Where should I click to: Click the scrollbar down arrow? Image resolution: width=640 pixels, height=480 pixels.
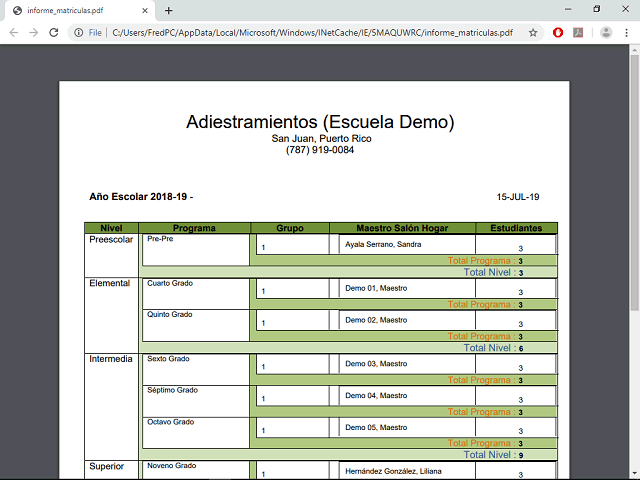point(634,473)
